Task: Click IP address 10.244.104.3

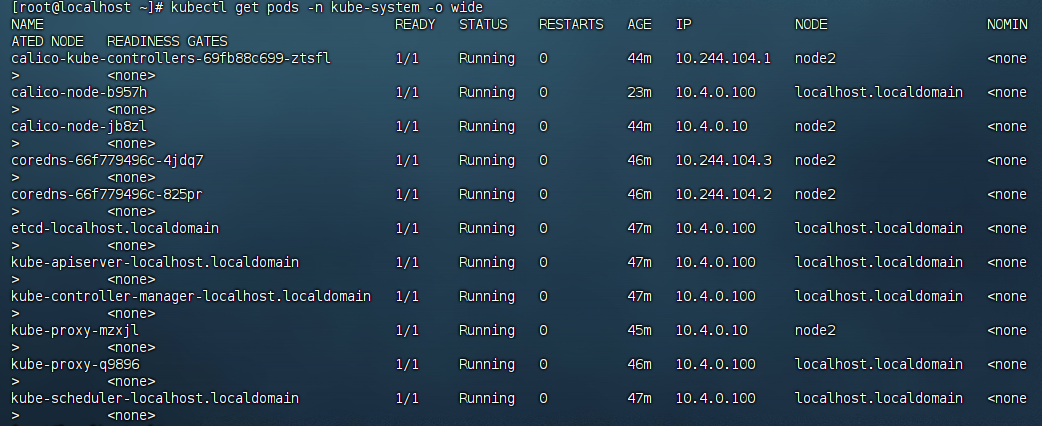Action: (723, 160)
